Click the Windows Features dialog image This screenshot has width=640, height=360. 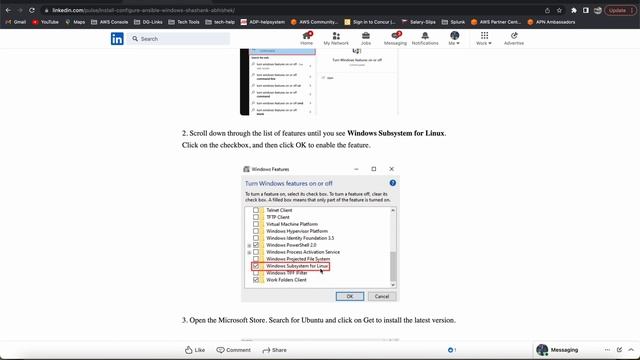click(320, 233)
